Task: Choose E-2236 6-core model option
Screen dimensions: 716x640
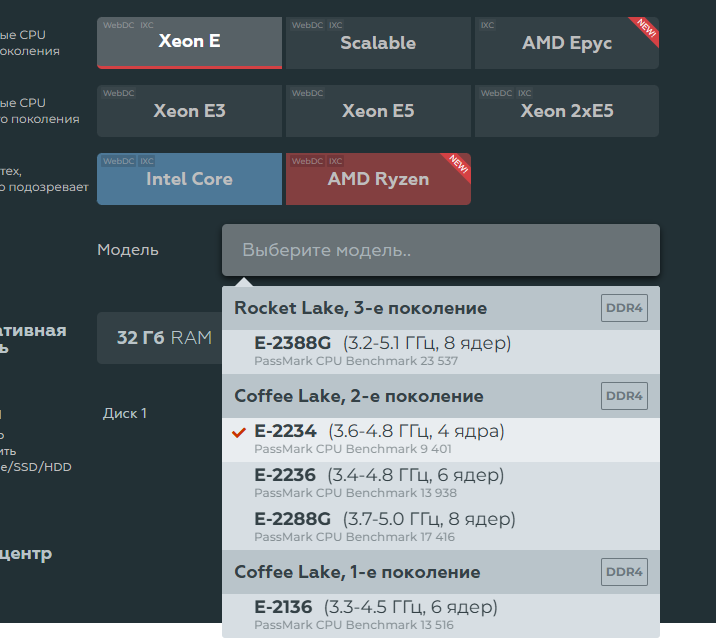Action: pos(441,483)
